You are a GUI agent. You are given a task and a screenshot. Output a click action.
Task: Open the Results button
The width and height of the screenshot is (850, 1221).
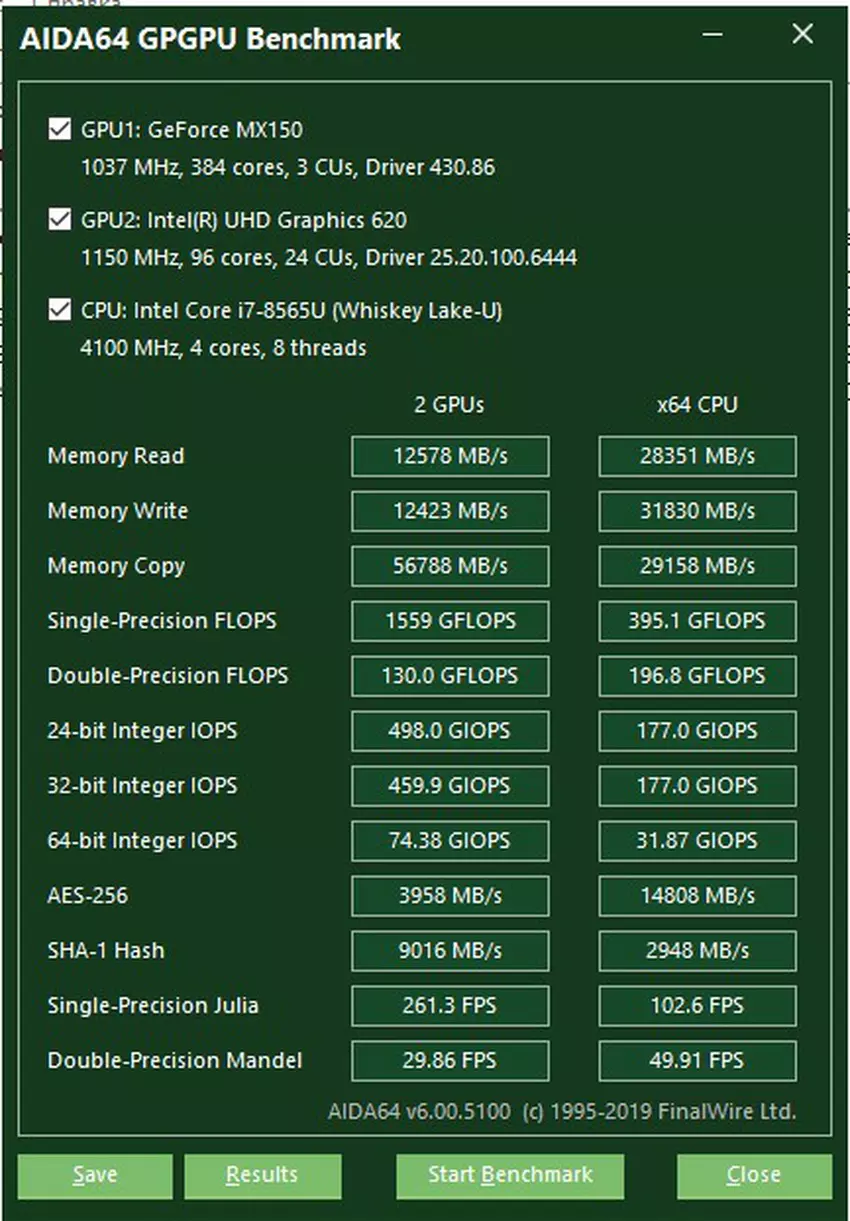pyautogui.click(x=262, y=1175)
